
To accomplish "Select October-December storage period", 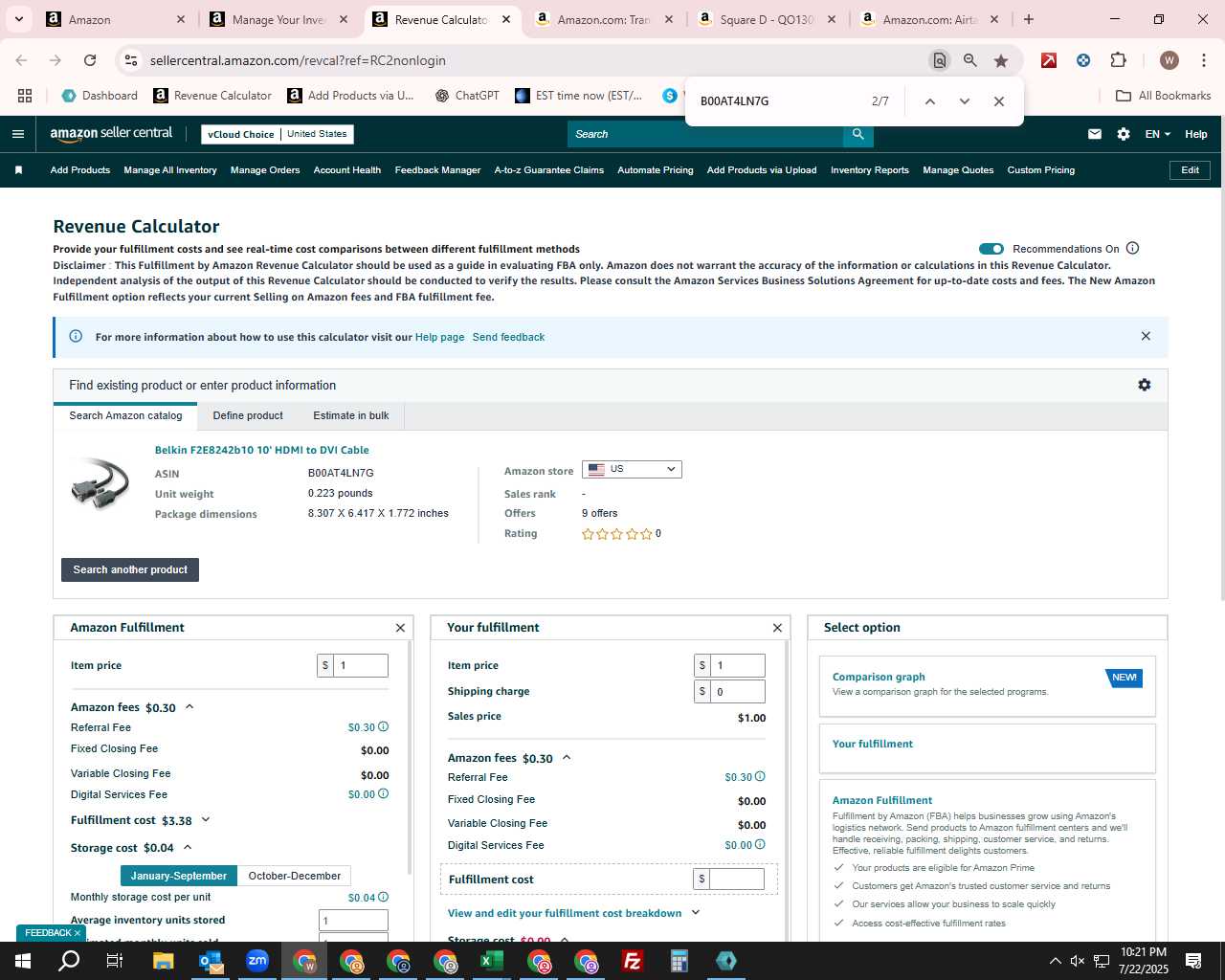I will 294,876.
